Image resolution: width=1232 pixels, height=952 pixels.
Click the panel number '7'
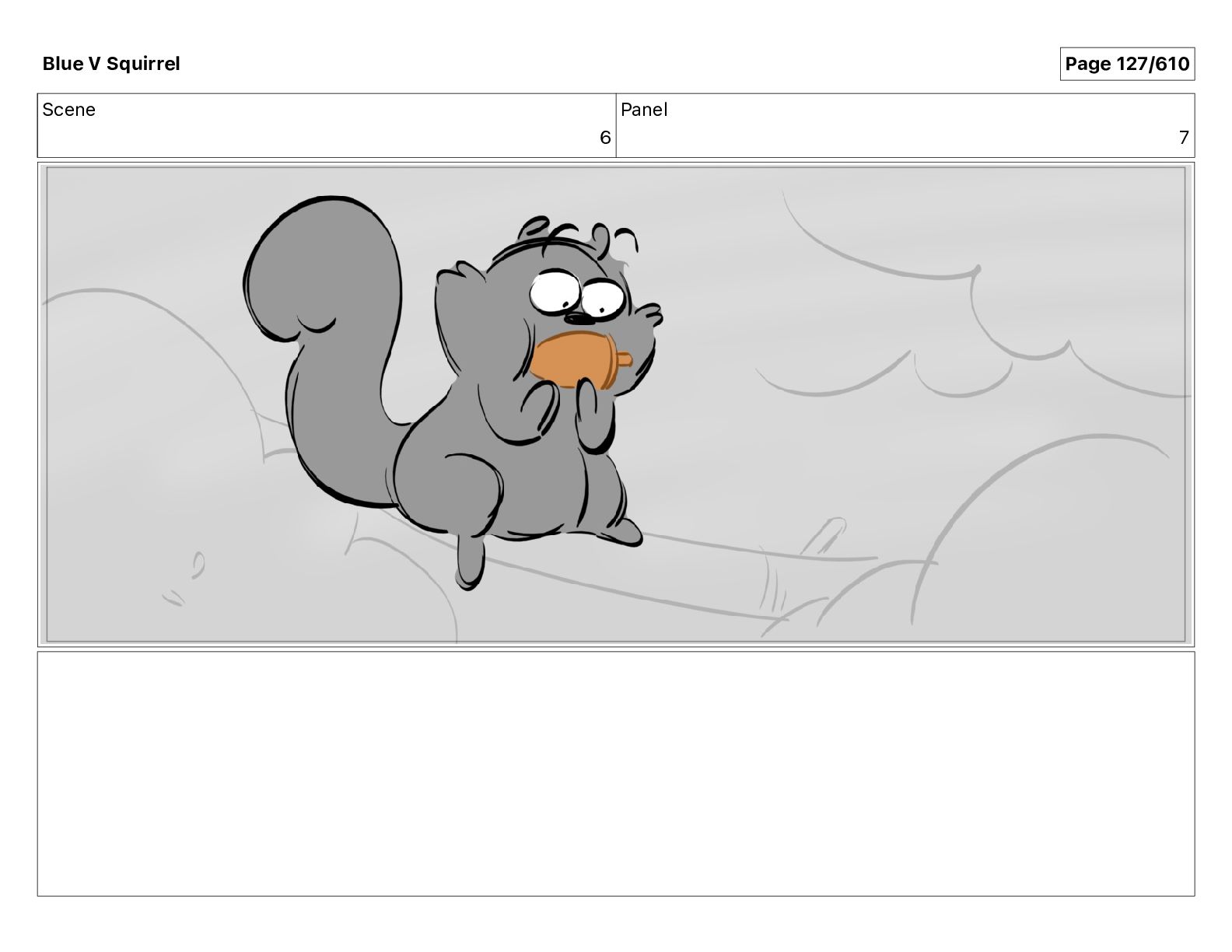point(1184,138)
